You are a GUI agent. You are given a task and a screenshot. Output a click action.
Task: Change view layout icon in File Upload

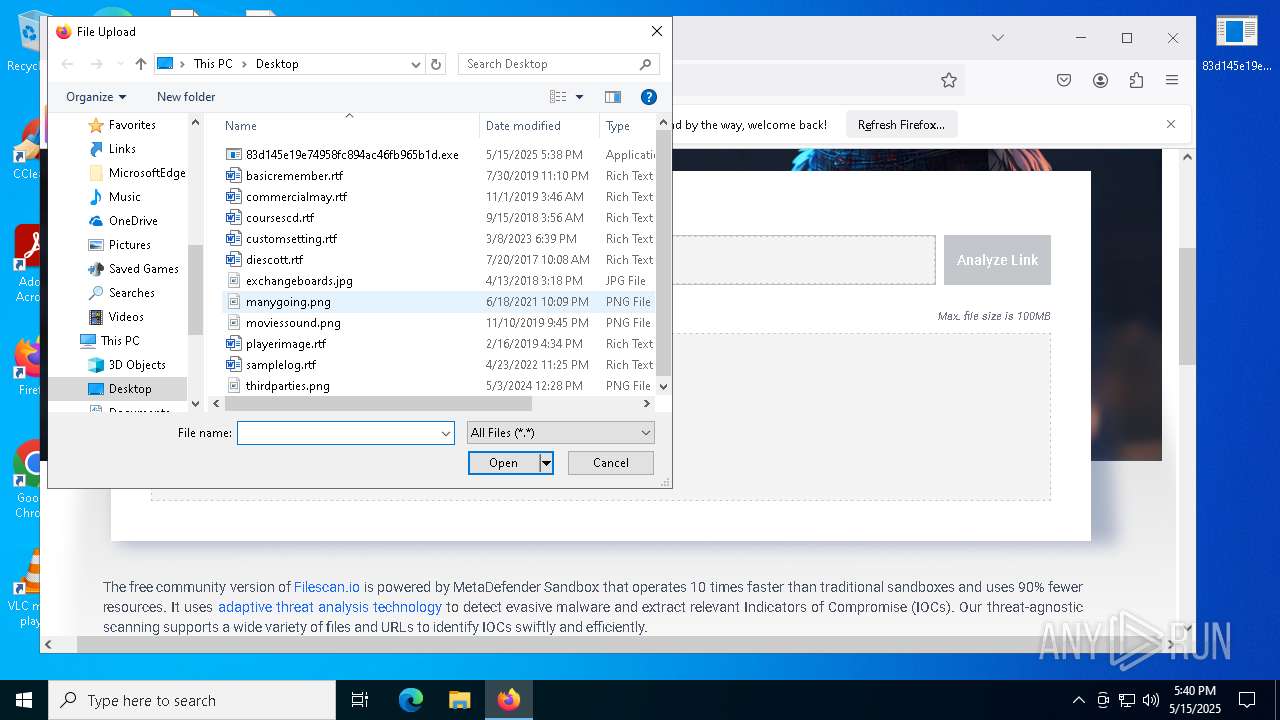[559, 97]
